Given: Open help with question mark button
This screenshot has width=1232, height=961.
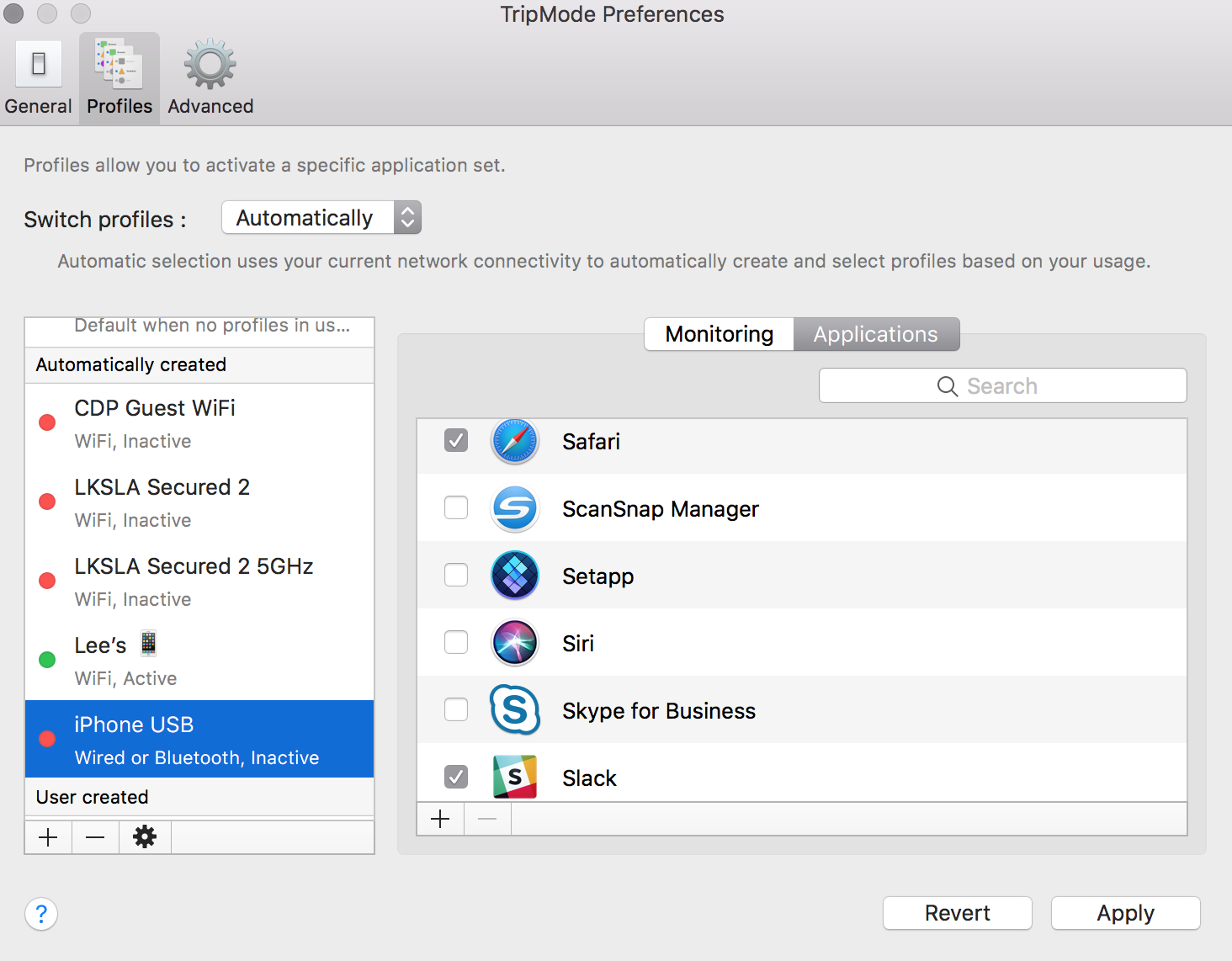Looking at the screenshot, I should coord(41,914).
